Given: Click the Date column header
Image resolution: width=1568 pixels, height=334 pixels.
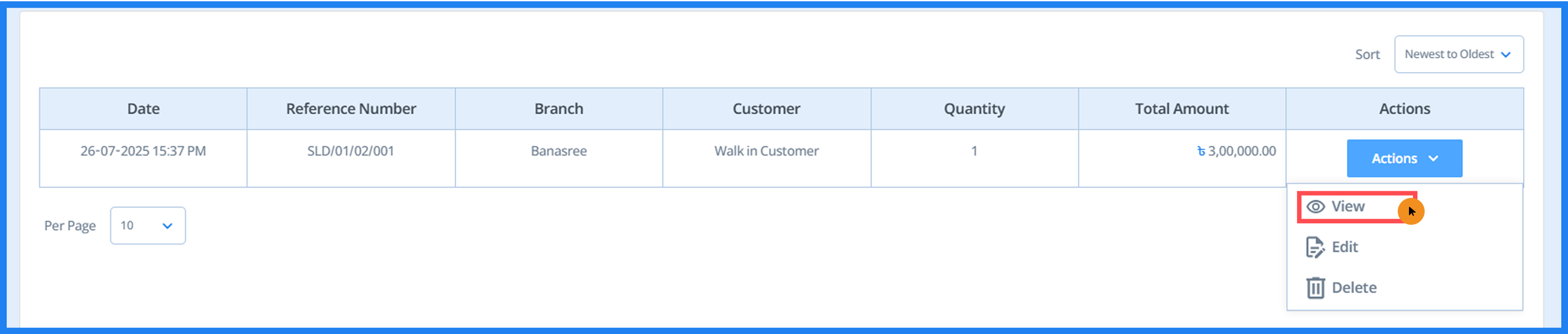Looking at the screenshot, I should pyautogui.click(x=143, y=109).
